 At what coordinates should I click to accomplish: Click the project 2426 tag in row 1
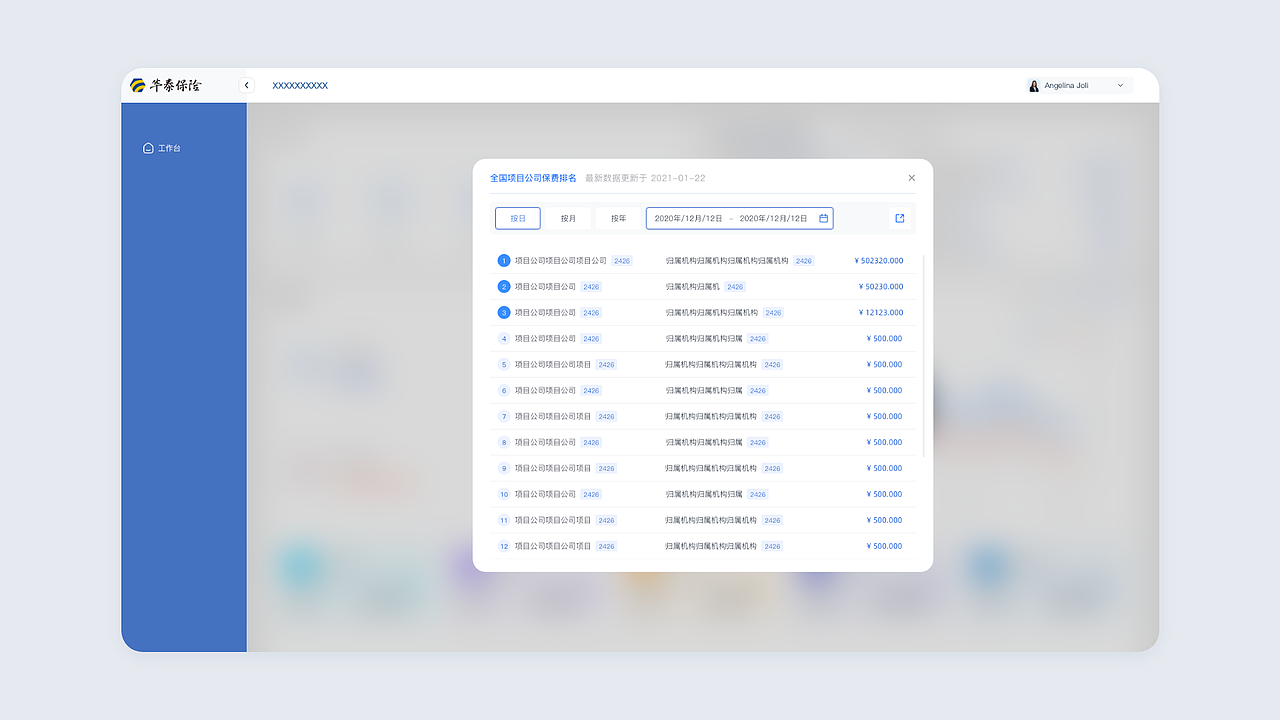(x=622, y=261)
